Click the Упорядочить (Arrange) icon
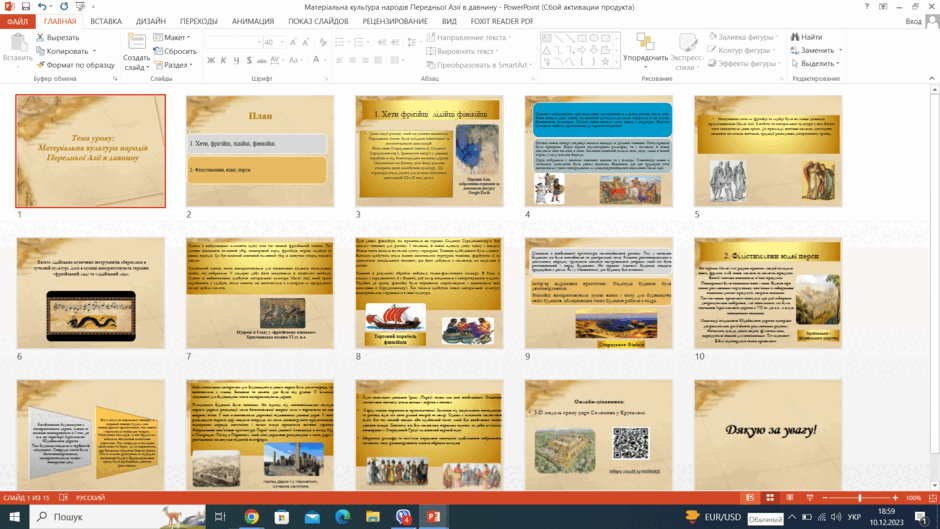Viewport: 940px width, 529px height. point(645,42)
